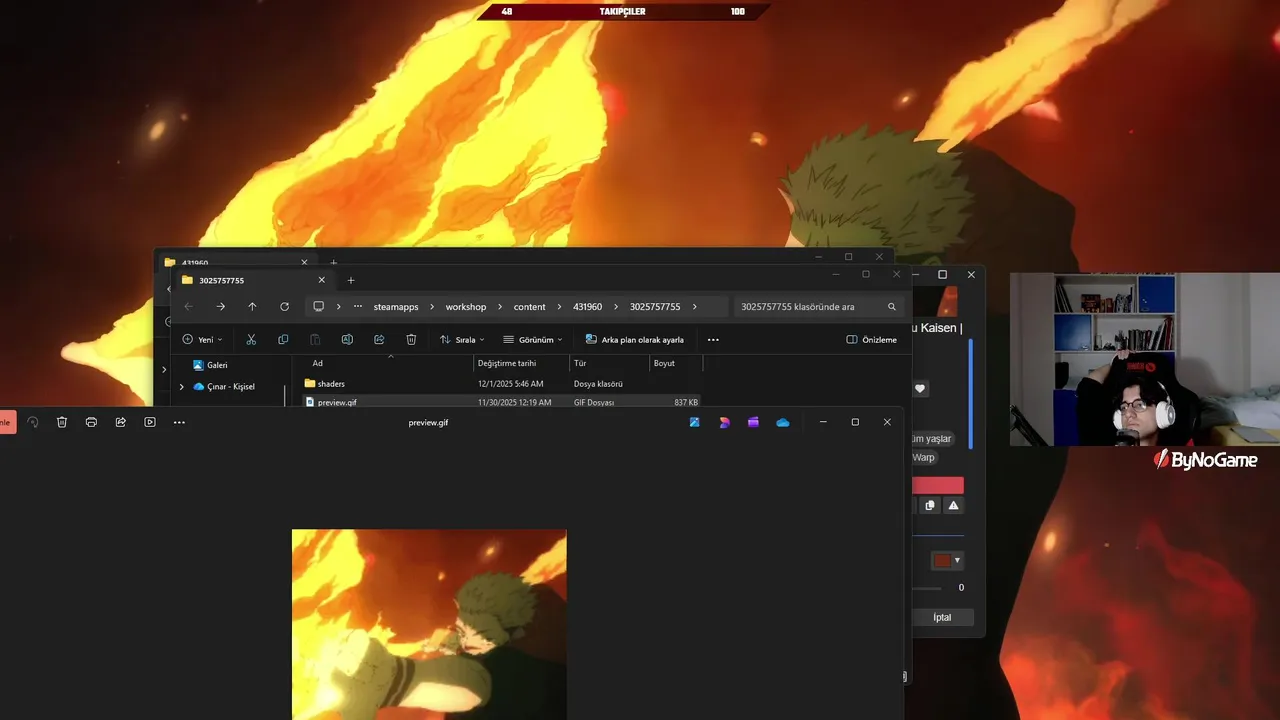Go forward in File Explorer navigation
Viewport: 1280px width, 720px height.
221,307
